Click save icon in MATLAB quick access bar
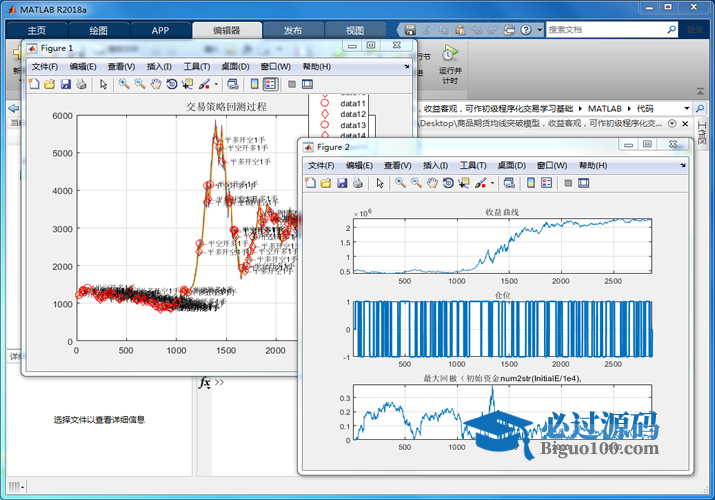 [410, 30]
